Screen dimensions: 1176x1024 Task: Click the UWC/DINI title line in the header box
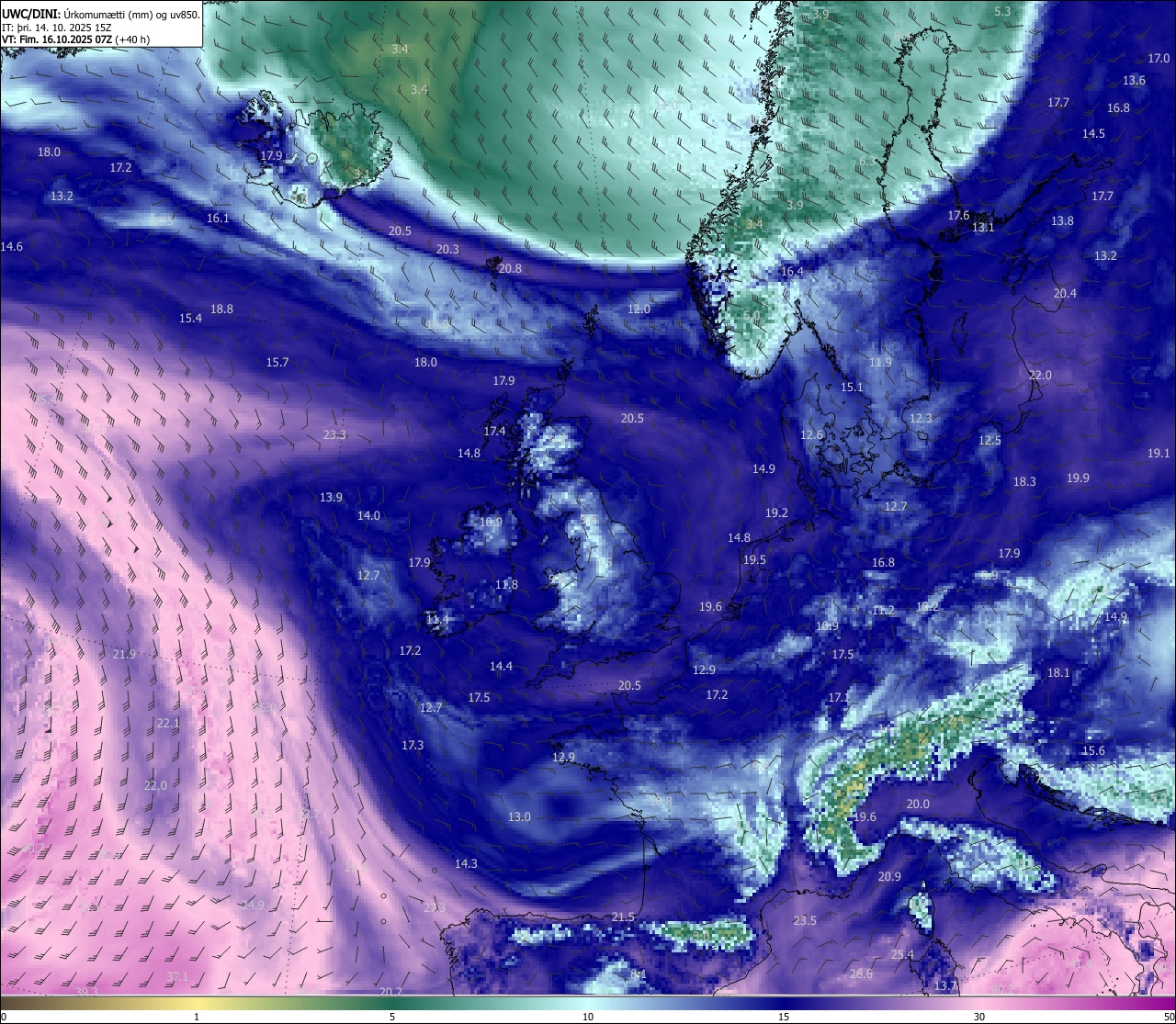pyautogui.click(x=101, y=14)
